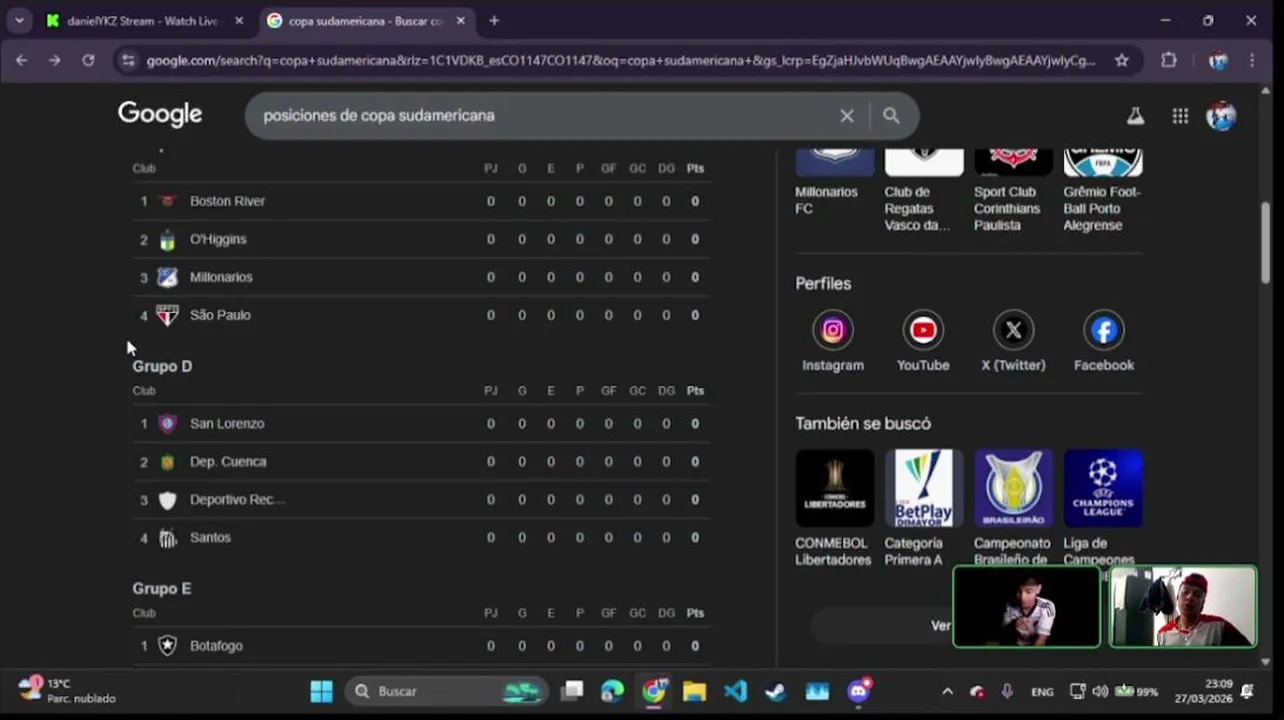
Task: Click the Windows taskbar Buscar search box
Action: pos(447,691)
